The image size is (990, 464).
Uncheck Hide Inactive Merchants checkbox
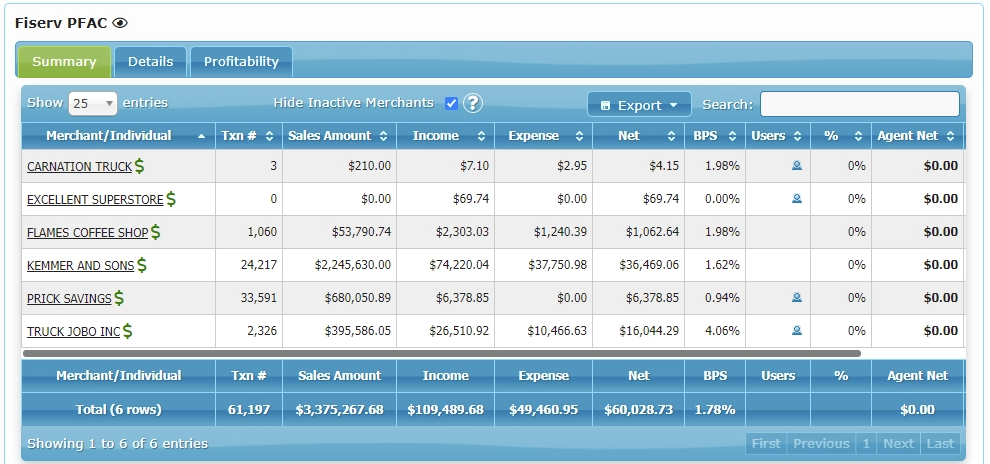click(x=451, y=104)
